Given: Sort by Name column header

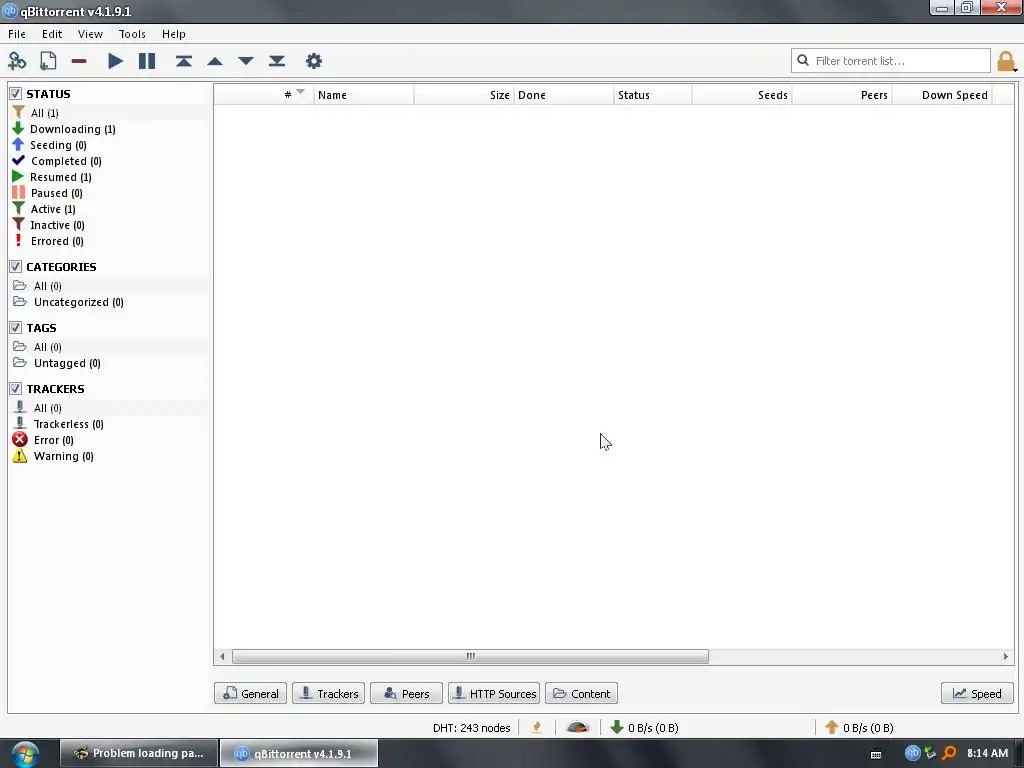Looking at the screenshot, I should click(364, 95).
